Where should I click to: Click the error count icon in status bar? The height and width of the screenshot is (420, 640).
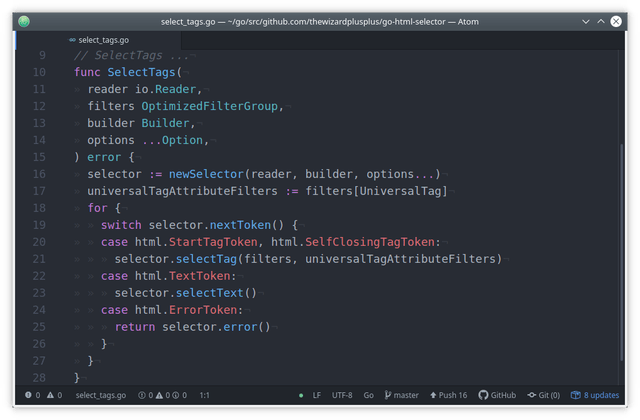click(x=28, y=395)
